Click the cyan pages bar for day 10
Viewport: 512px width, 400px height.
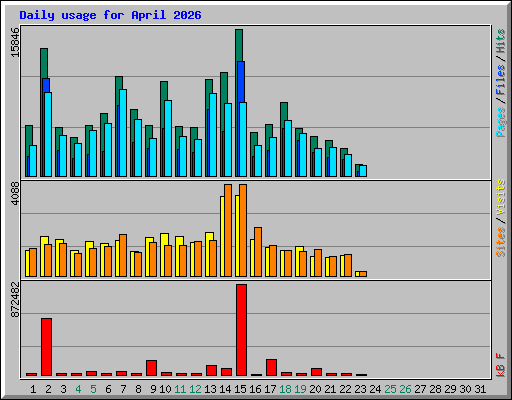tap(168, 138)
